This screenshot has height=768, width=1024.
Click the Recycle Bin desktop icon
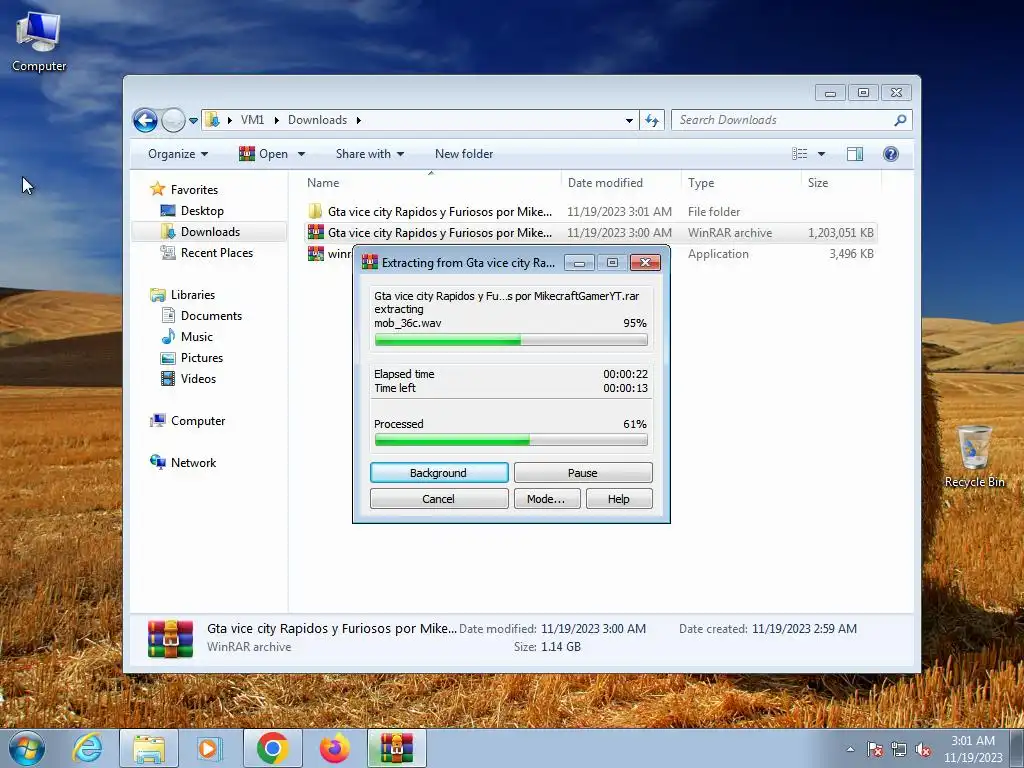click(x=974, y=456)
